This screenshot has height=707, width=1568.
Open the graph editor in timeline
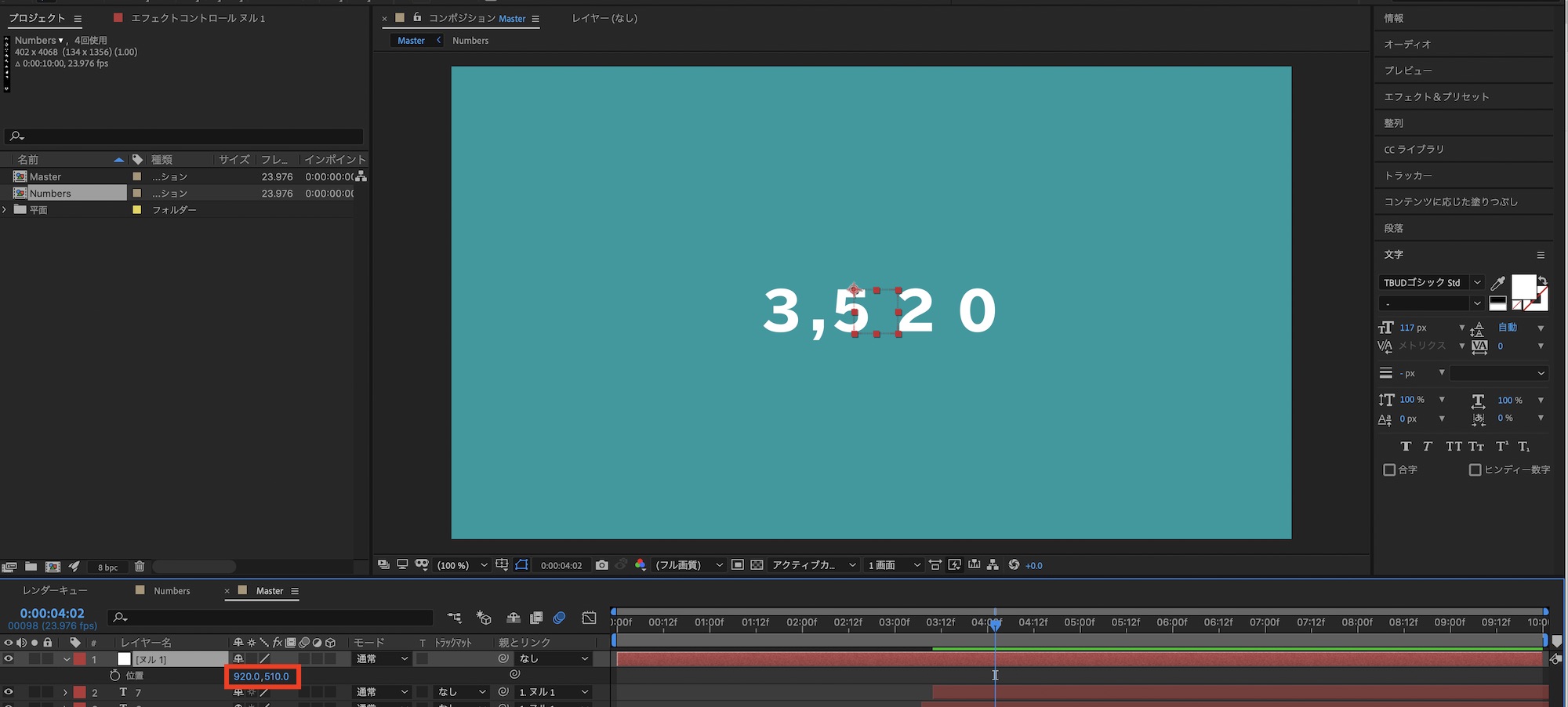coord(589,618)
